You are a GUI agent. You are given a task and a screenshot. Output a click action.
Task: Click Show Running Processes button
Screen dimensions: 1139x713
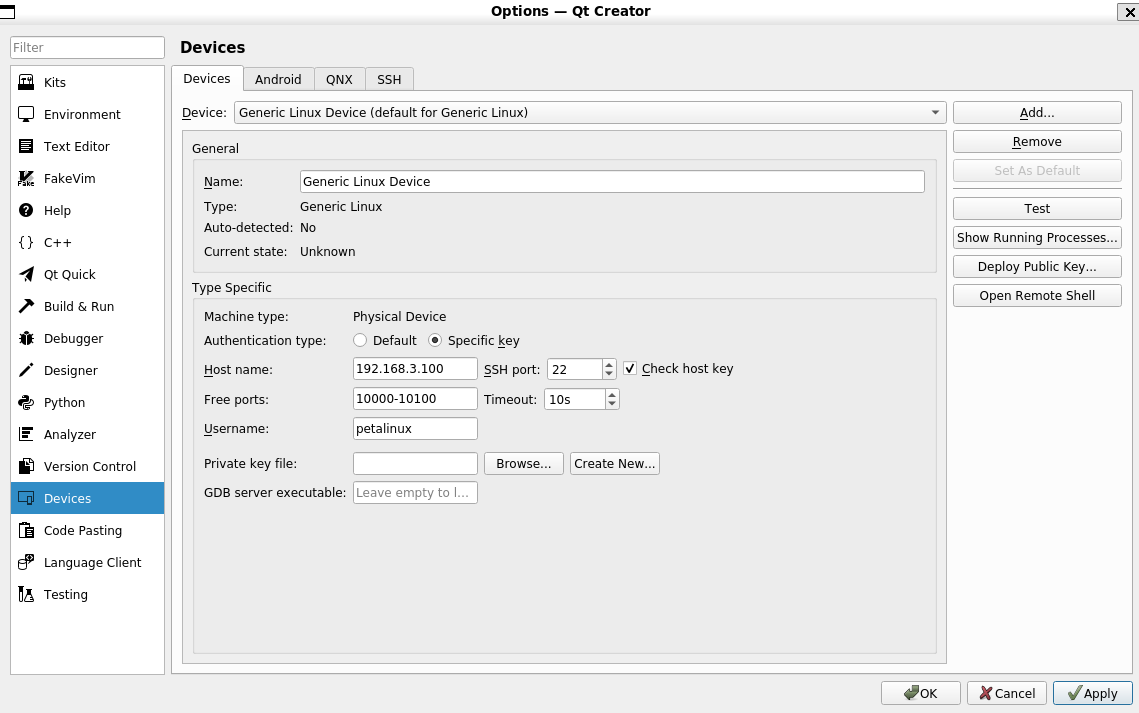tap(1037, 237)
